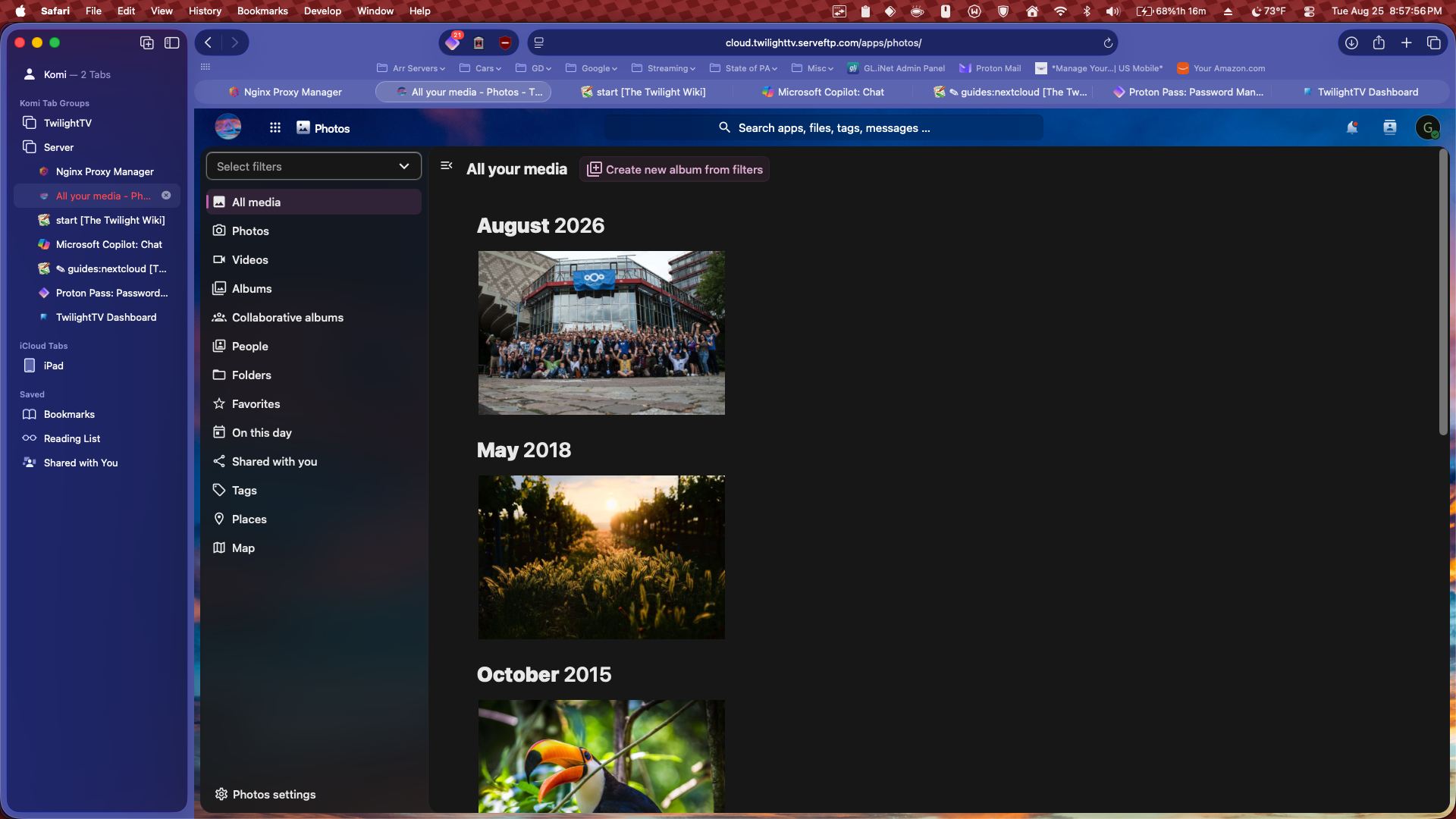Toggle the Safari sidebar icon
1456x819 pixels.
pos(172,43)
